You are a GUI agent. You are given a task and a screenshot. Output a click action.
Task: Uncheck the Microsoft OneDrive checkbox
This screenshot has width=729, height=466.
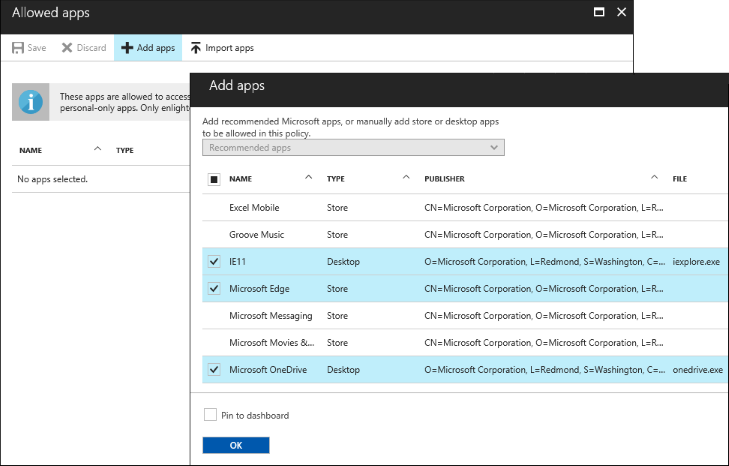214,370
